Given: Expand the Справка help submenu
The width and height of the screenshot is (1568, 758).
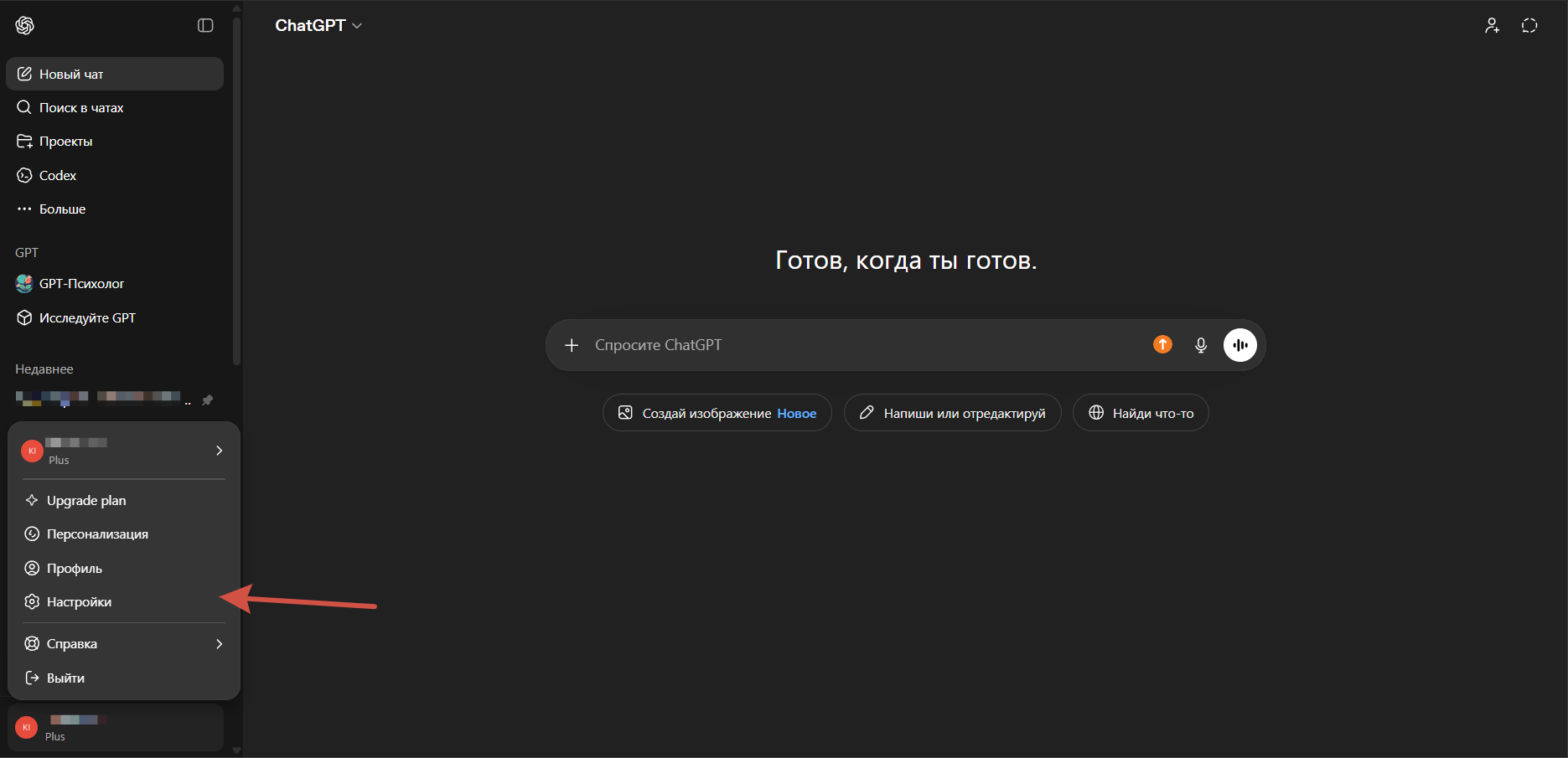Looking at the screenshot, I should click(124, 643).
